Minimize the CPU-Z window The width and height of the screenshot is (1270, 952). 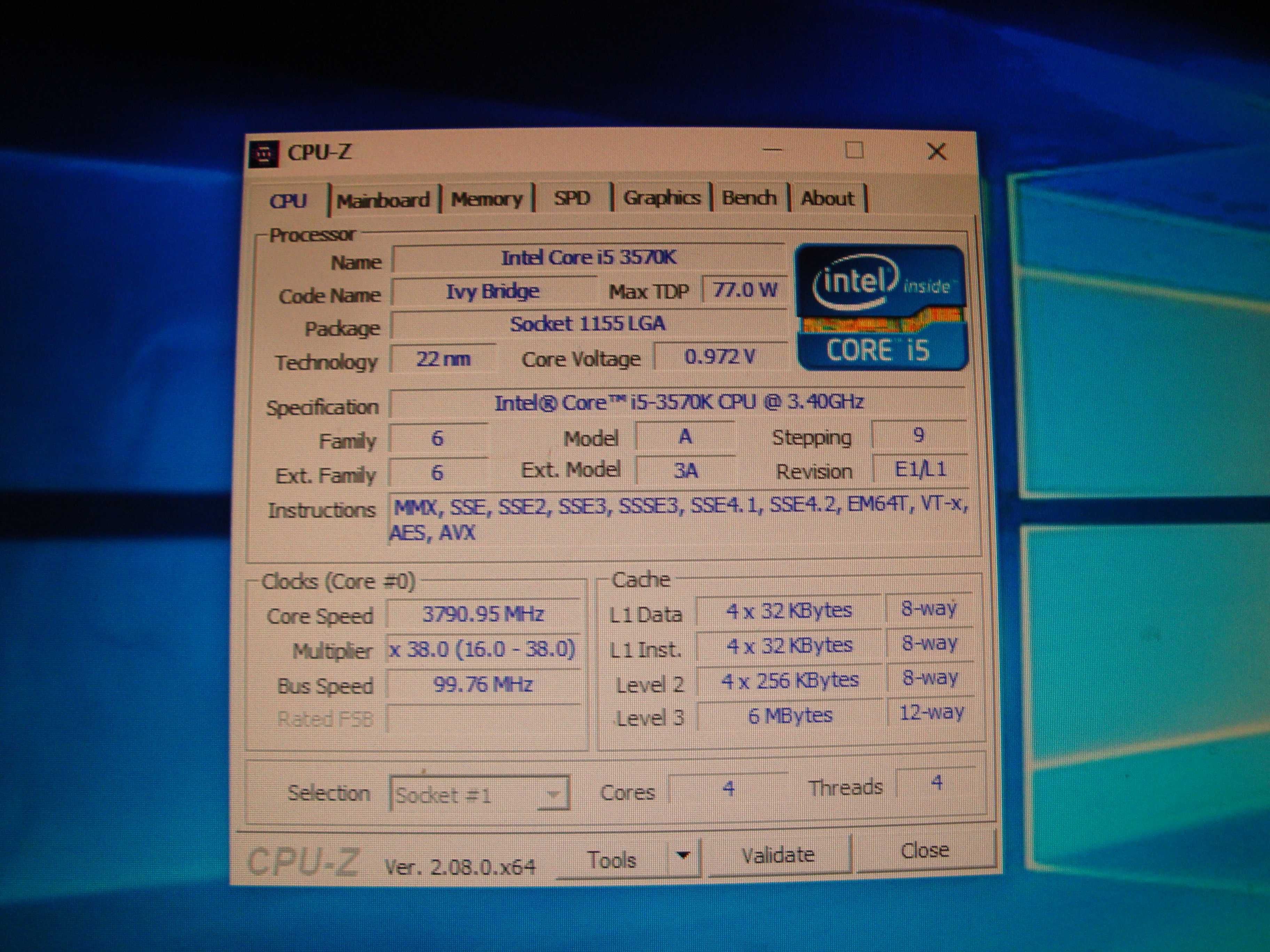pyautogui.click(x=773, y=150)
